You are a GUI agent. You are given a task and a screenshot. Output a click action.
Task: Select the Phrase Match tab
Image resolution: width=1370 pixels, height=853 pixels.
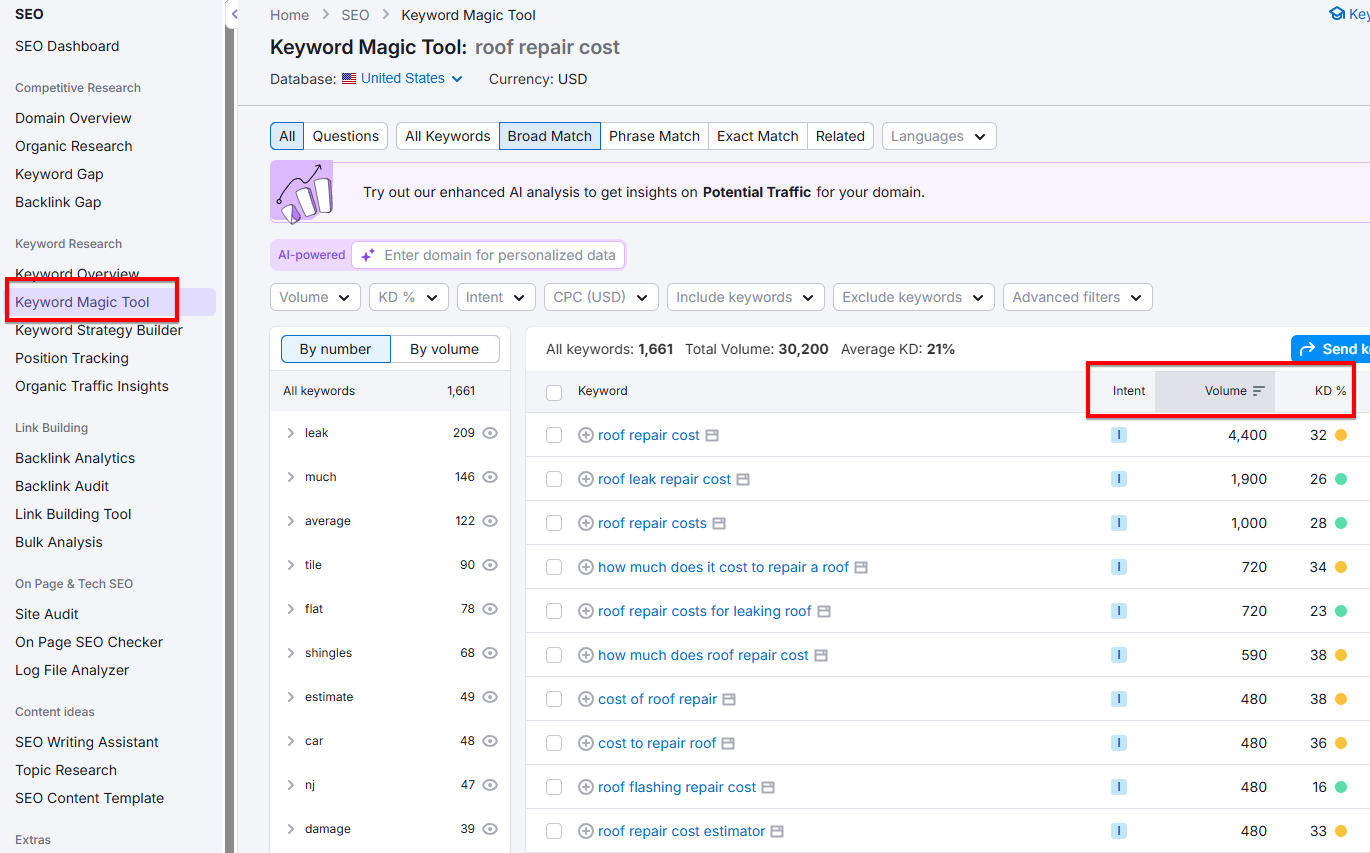pyautogui.click(x=654, y=136)
